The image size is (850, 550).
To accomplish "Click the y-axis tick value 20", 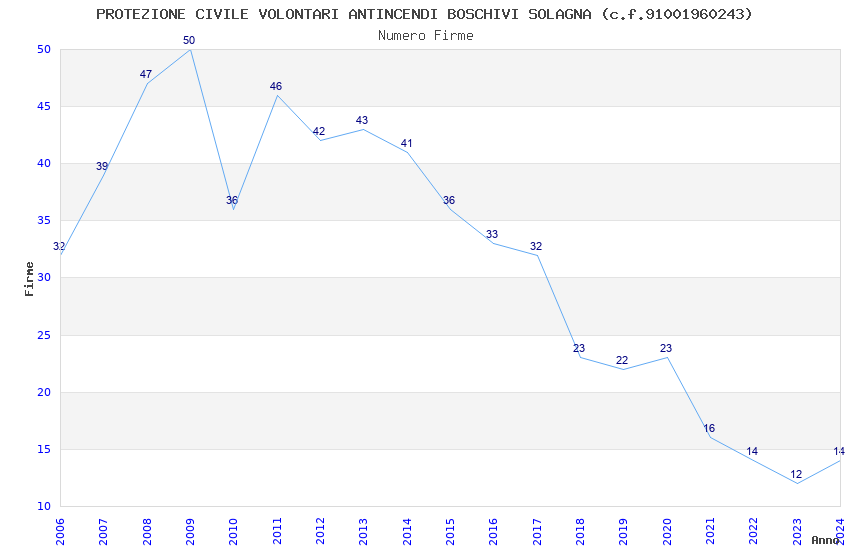I will [44, 392].
